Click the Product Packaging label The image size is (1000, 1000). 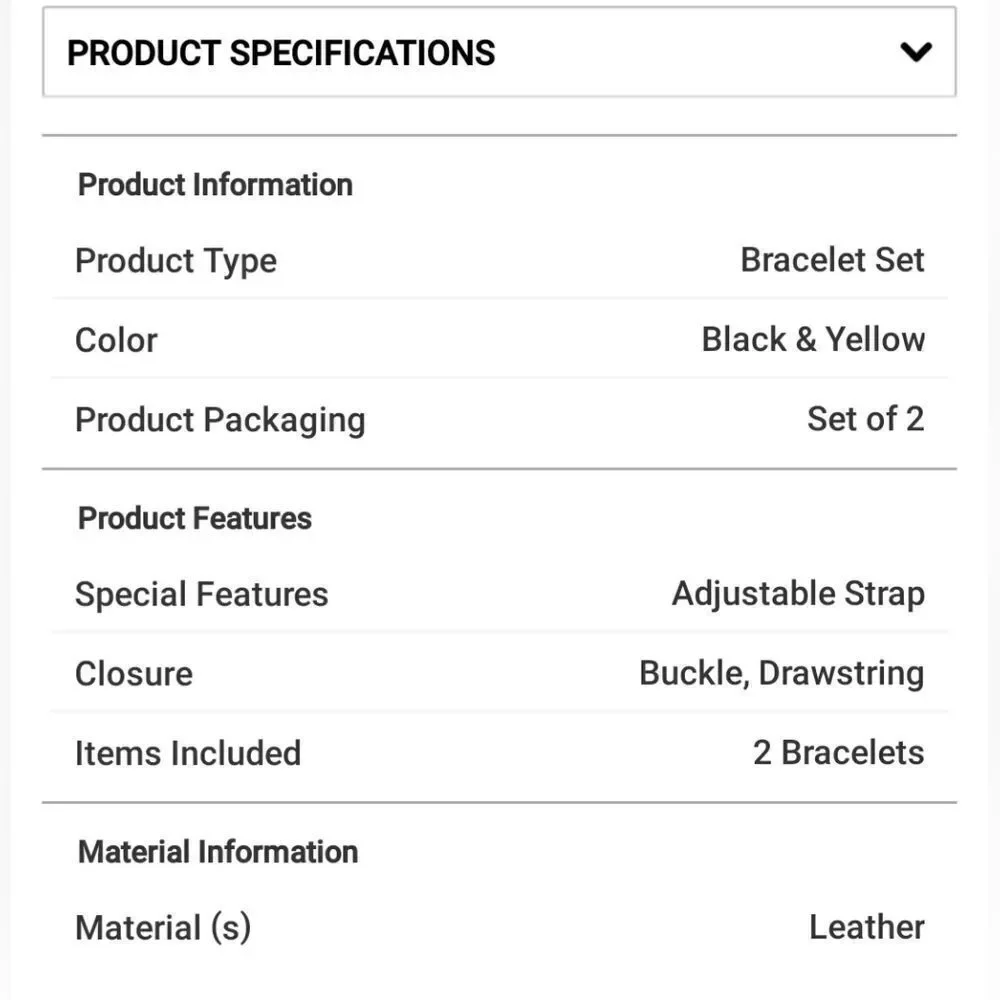[x=220, y=420]
